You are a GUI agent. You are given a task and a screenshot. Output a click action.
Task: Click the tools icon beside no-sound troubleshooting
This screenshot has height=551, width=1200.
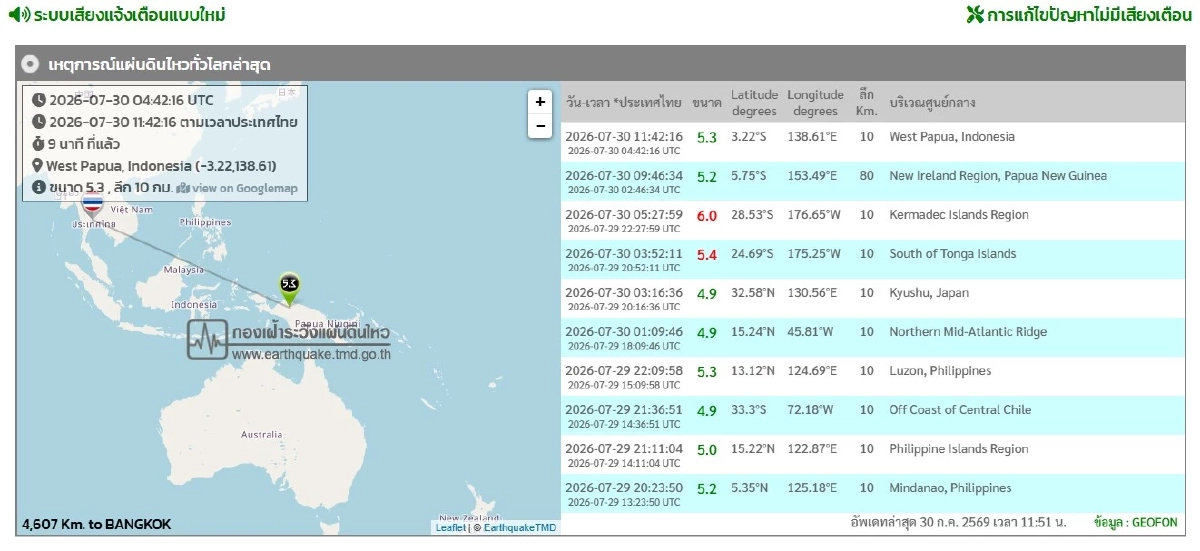(x=975, y=15)
